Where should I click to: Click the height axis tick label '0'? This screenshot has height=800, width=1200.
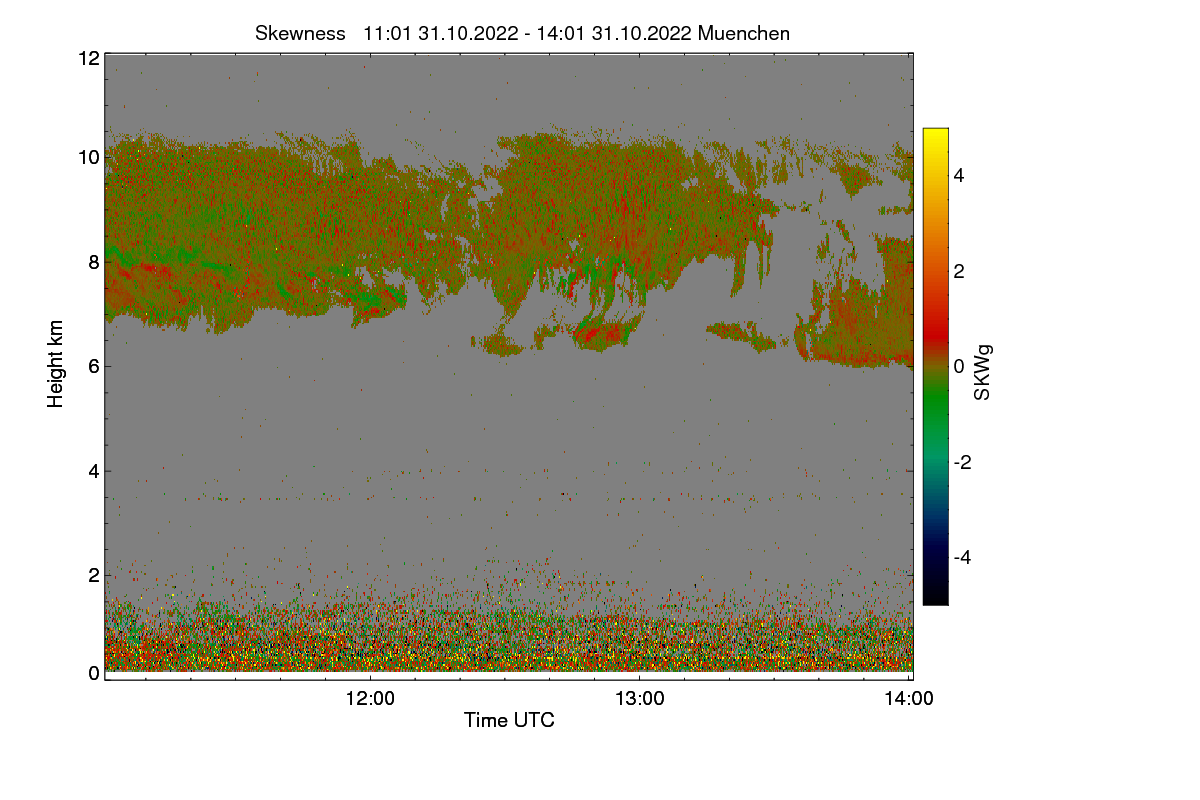tap(94, 673)
